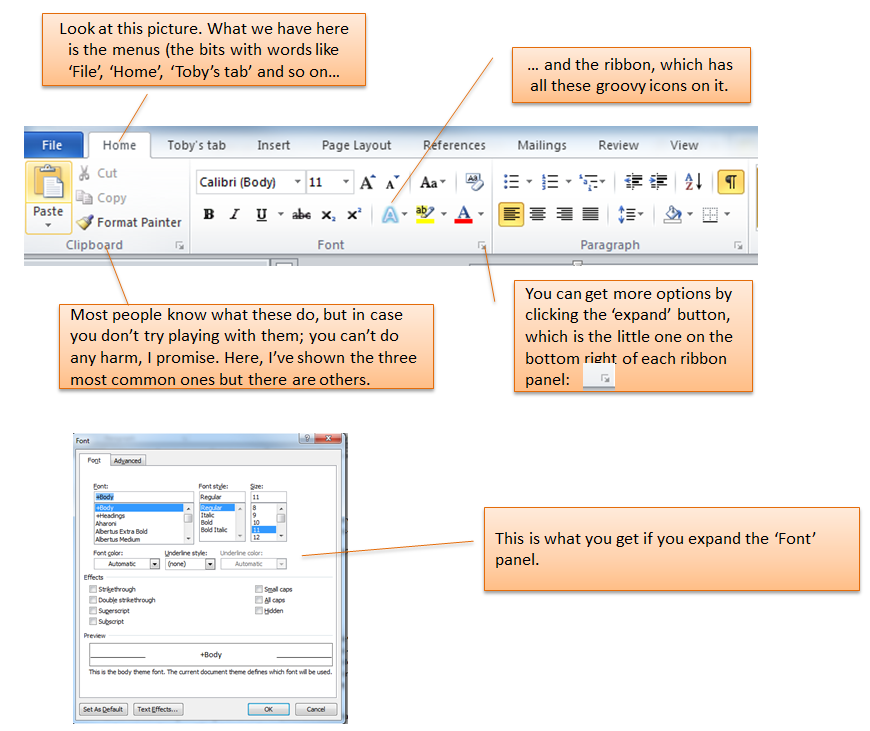This screenshot has height=731, width=870.
Task: Select the Bold formatting icon
Action: [x=208, y=214]
